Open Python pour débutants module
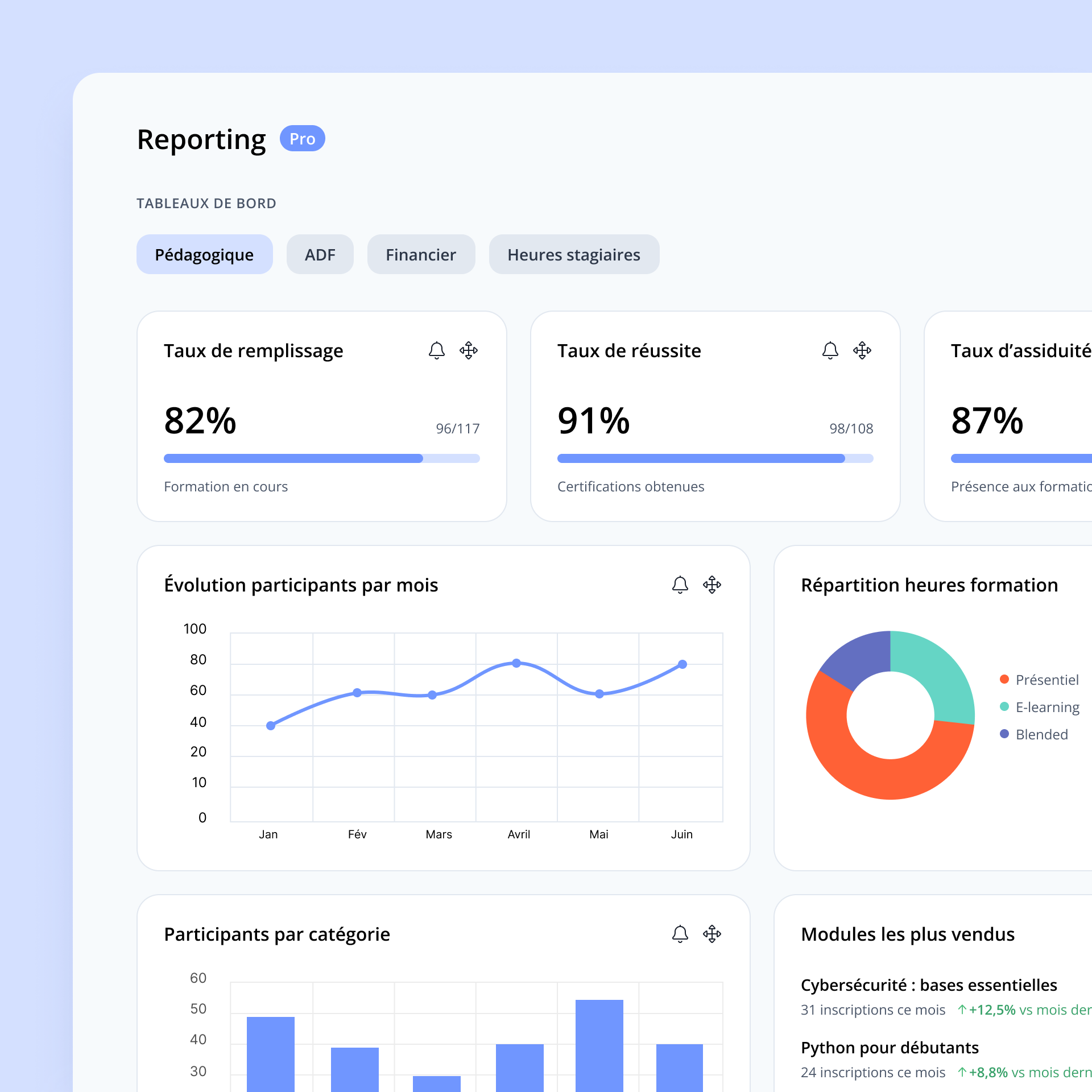This screenshot has height=1092, width=1092. 890,1048
